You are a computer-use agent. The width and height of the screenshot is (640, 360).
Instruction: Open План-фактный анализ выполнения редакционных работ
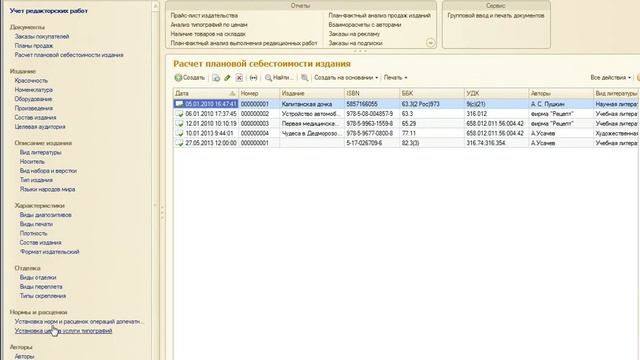click(244, 43)
